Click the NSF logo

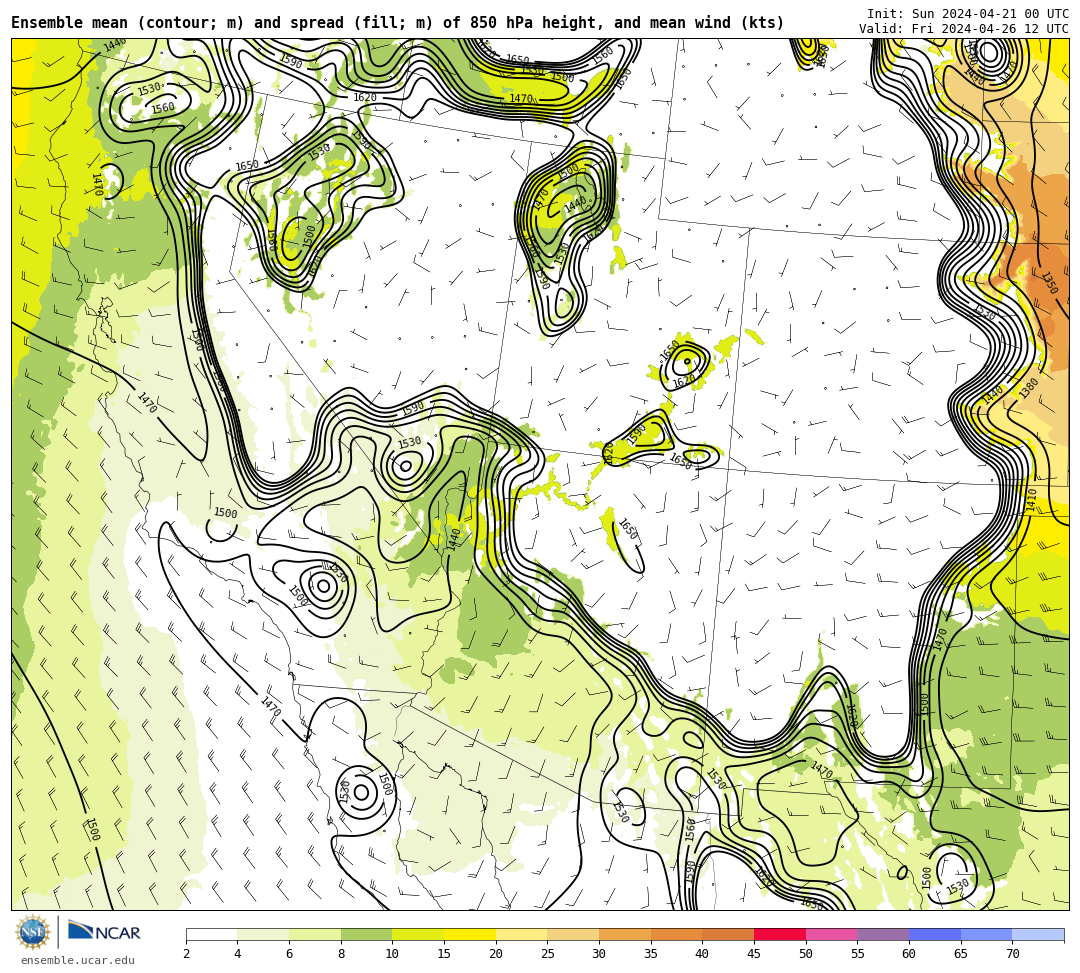(32, 932)
